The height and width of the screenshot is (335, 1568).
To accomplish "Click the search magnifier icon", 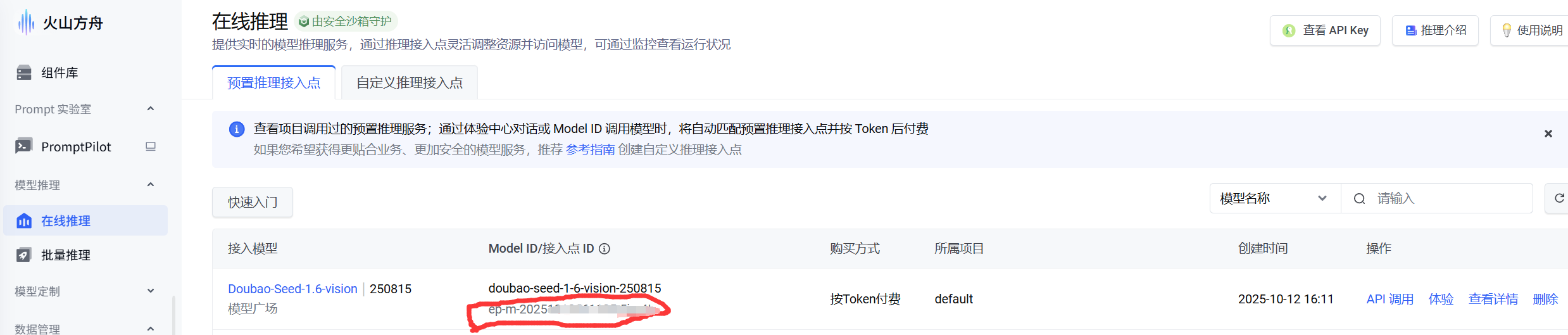I will pyautogui.click(x=1359, y=199).
